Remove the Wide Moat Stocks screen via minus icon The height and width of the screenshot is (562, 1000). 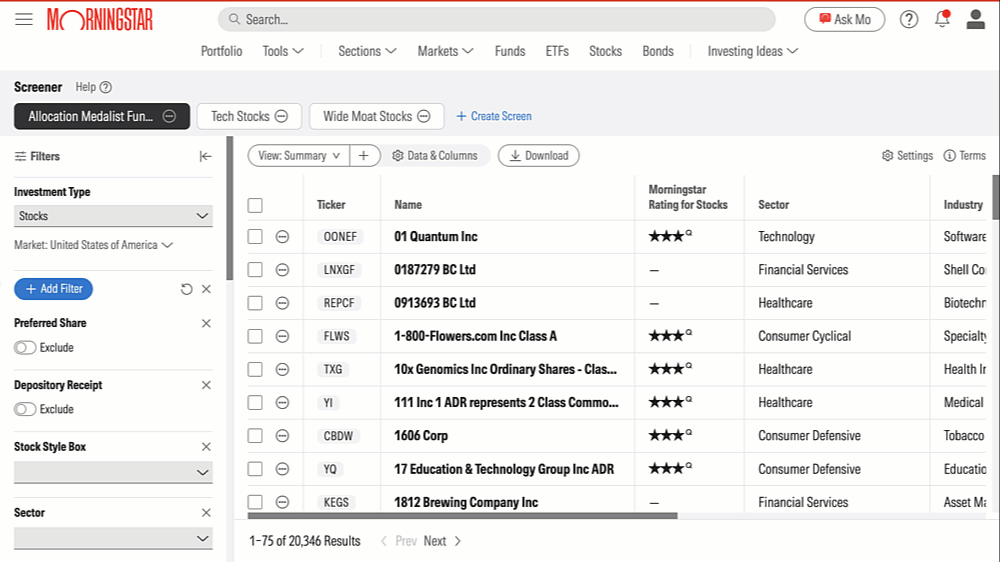423,116
